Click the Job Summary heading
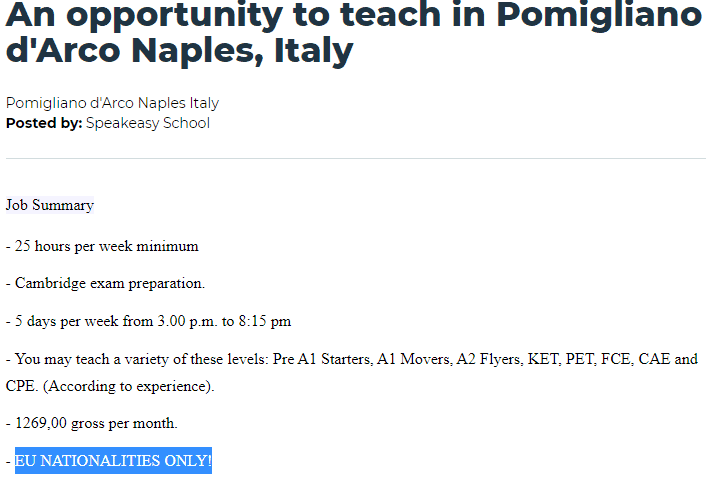 50,205
